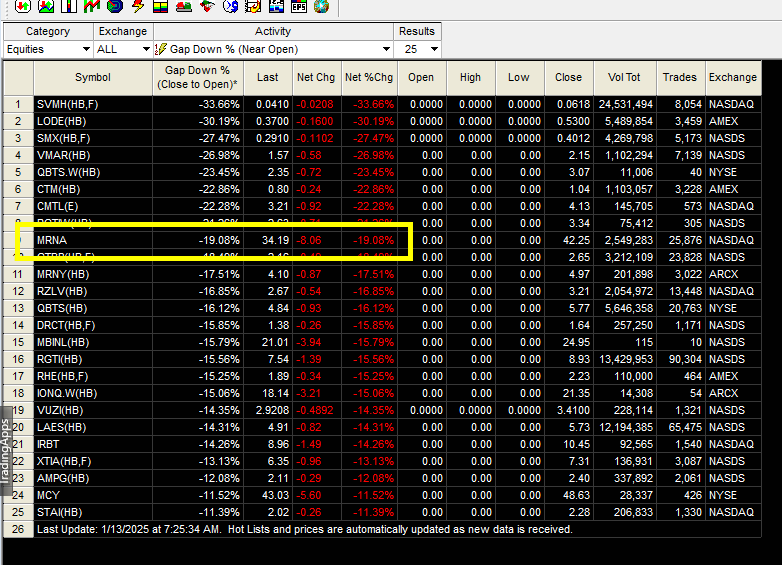Open the Category dropdown showing Equities
782x565 pixels.
pos(48,49)
